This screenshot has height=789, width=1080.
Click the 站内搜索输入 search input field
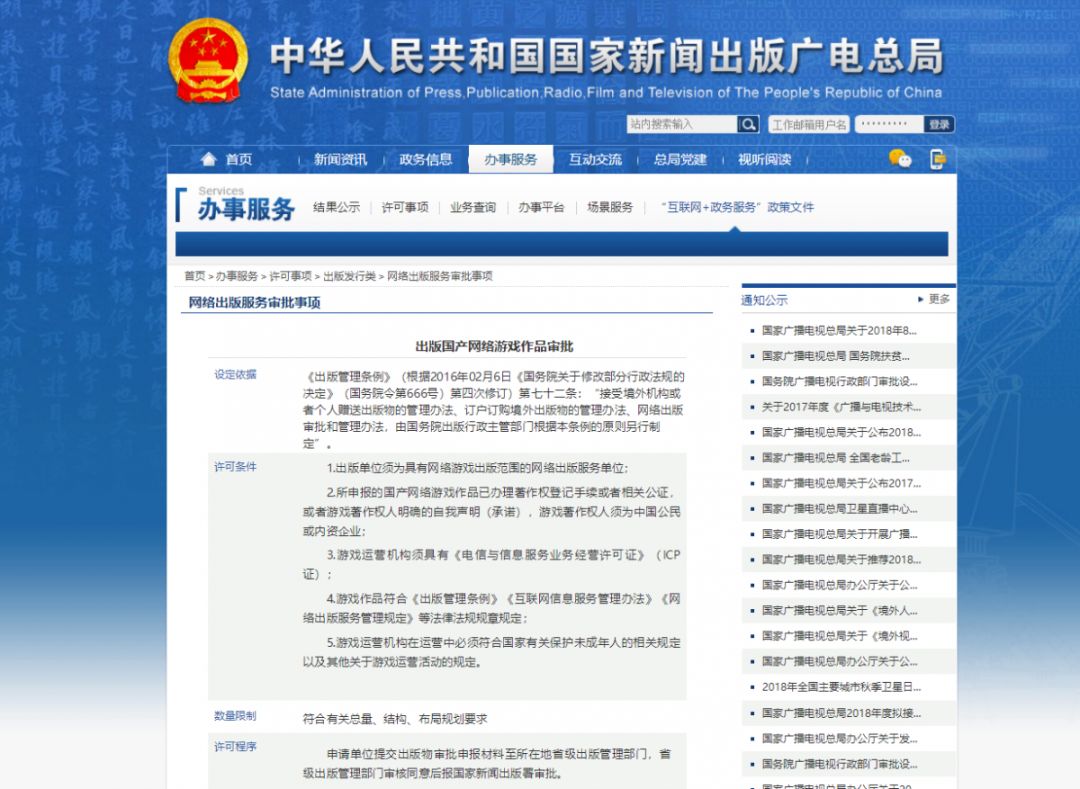(685, 124)
